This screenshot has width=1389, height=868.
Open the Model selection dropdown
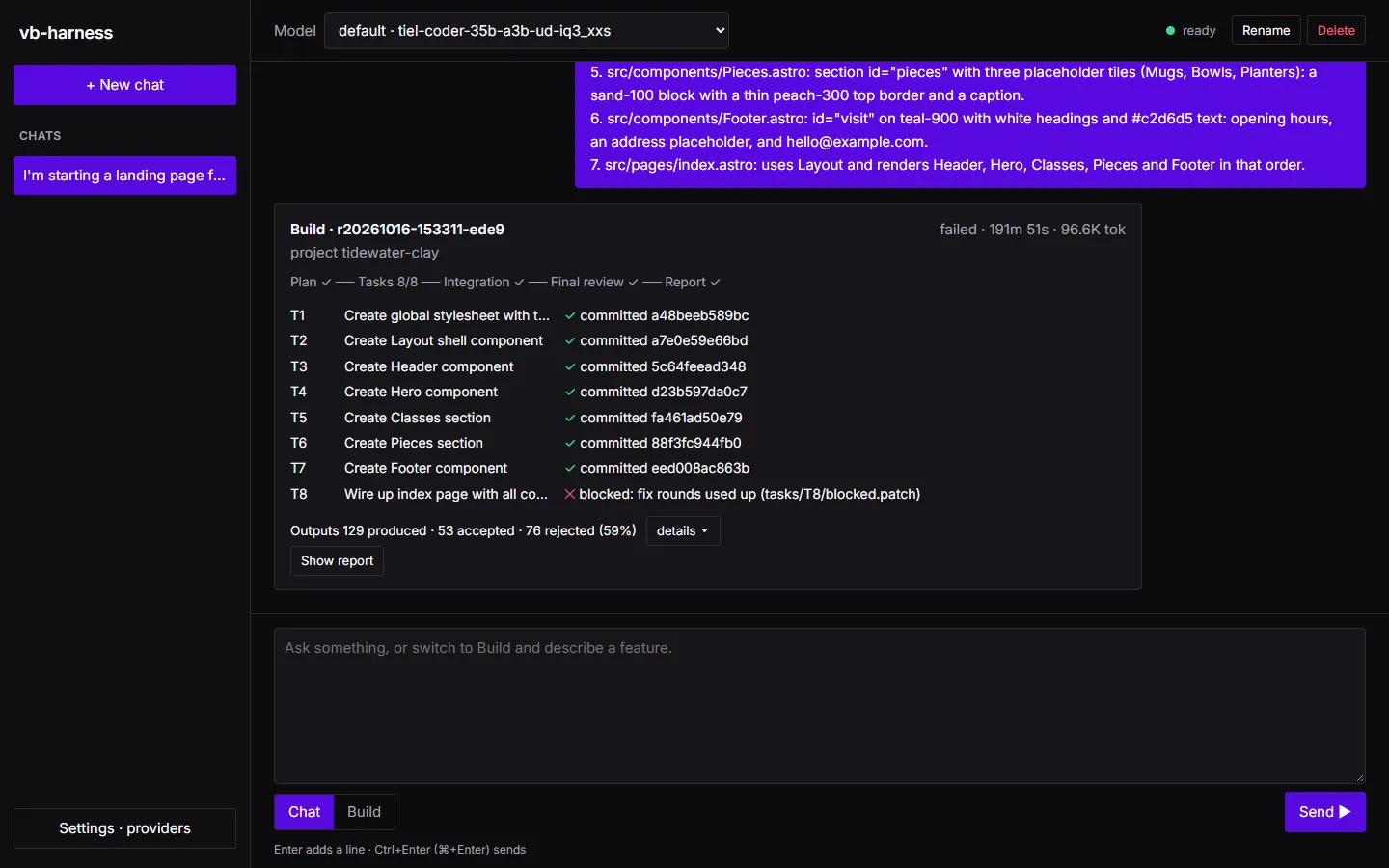tap(527, 31)
